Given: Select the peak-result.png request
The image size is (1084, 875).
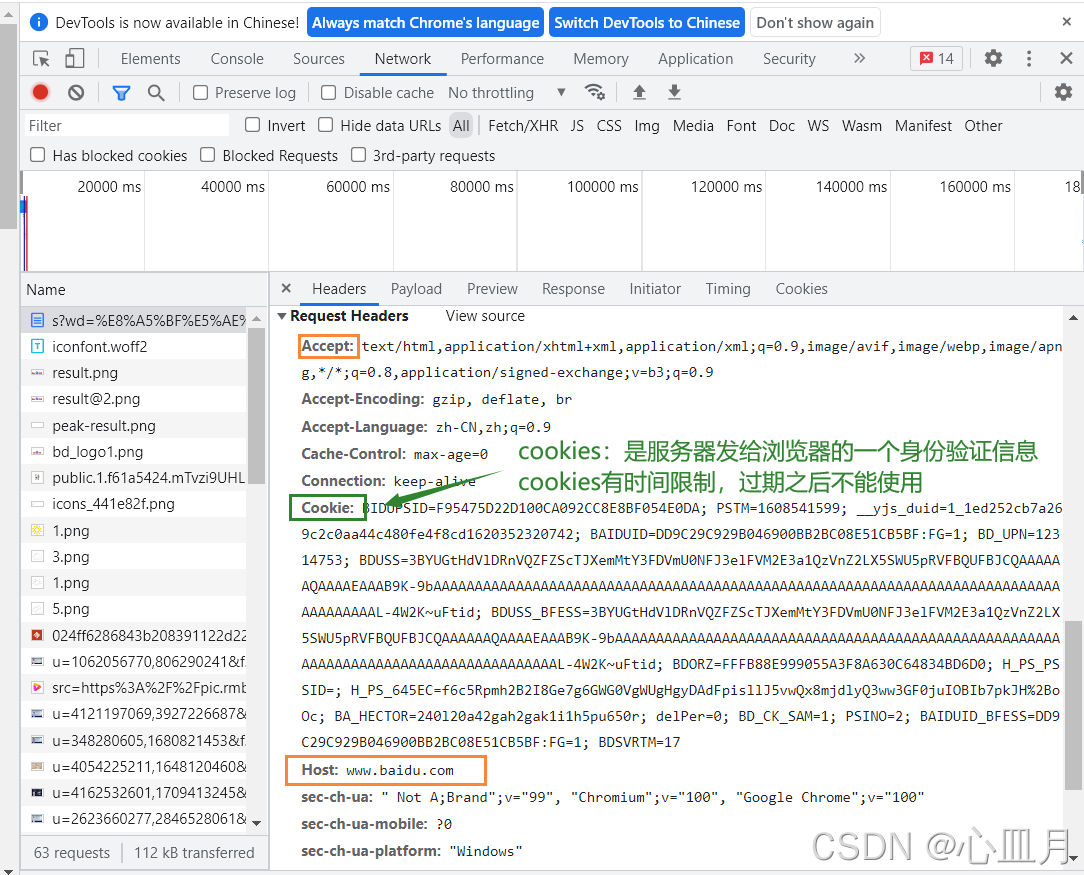Looking at the screenshot, I should click(133, 426).
